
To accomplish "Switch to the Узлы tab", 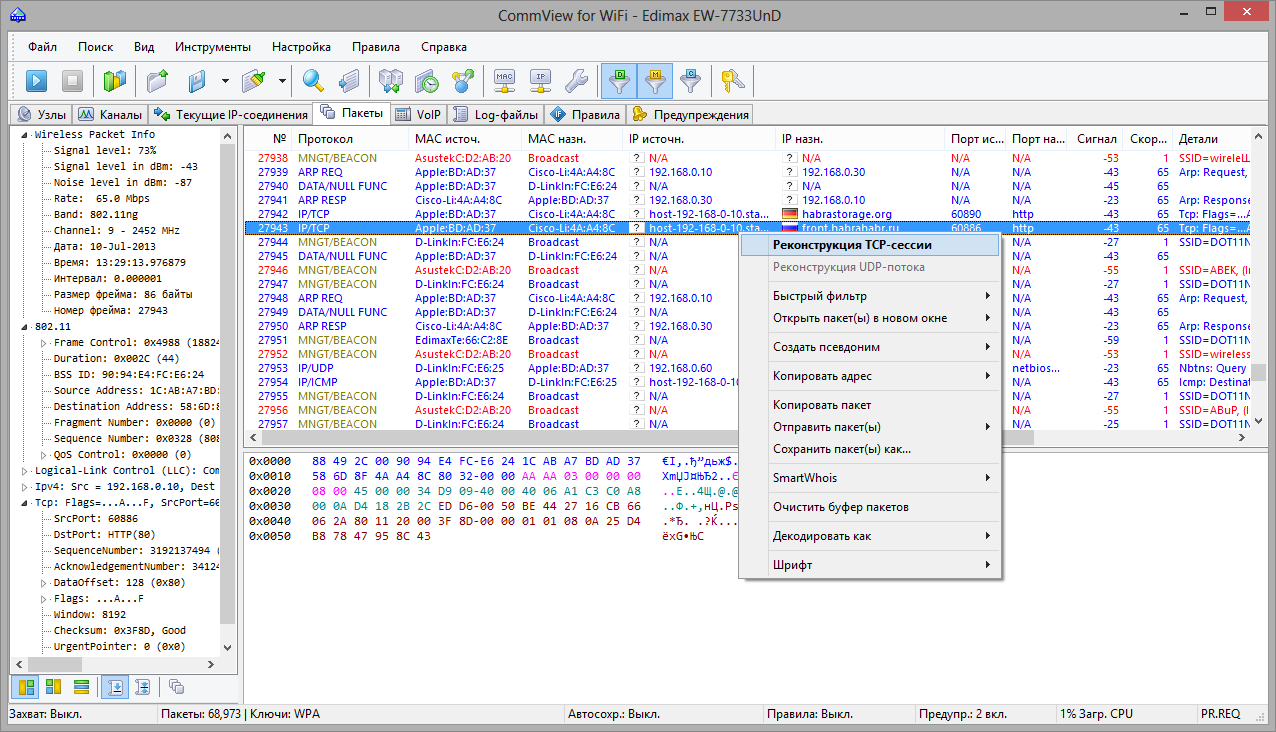I will point(42,114).
